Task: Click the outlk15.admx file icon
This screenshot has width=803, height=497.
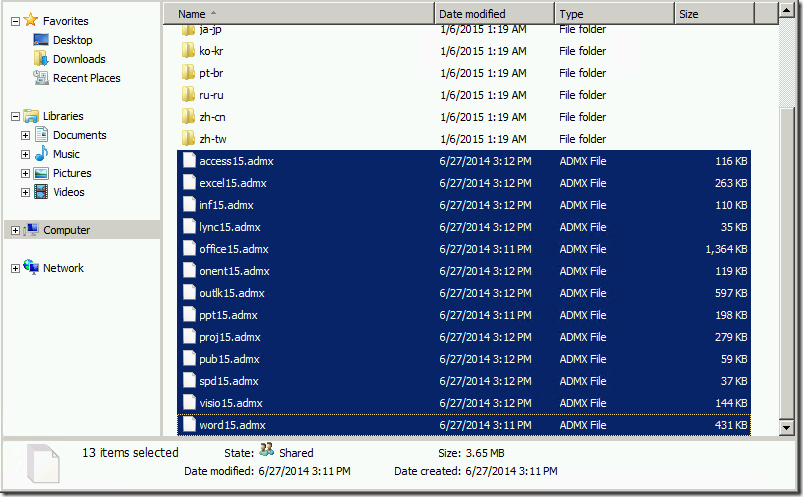Action: coord(189,293)
